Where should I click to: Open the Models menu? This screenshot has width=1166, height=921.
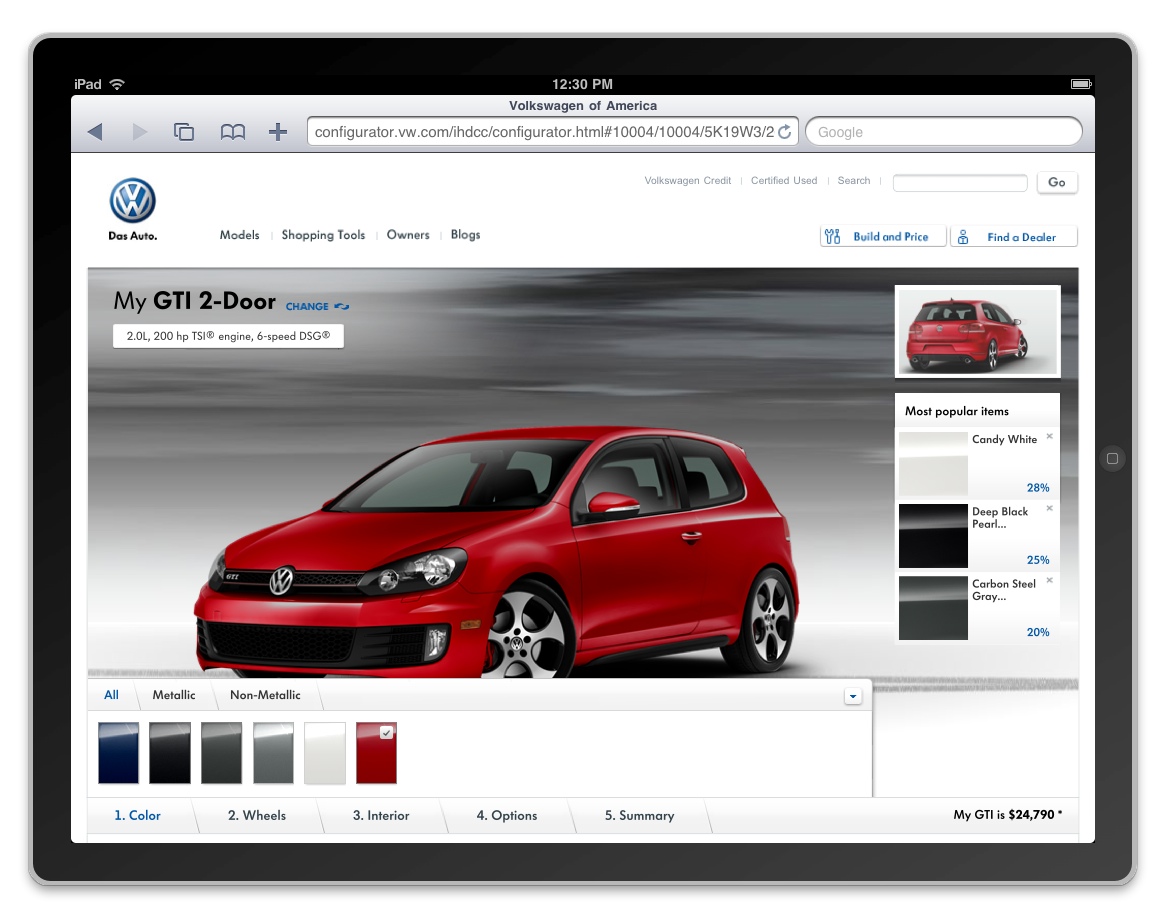click(239, 235)
